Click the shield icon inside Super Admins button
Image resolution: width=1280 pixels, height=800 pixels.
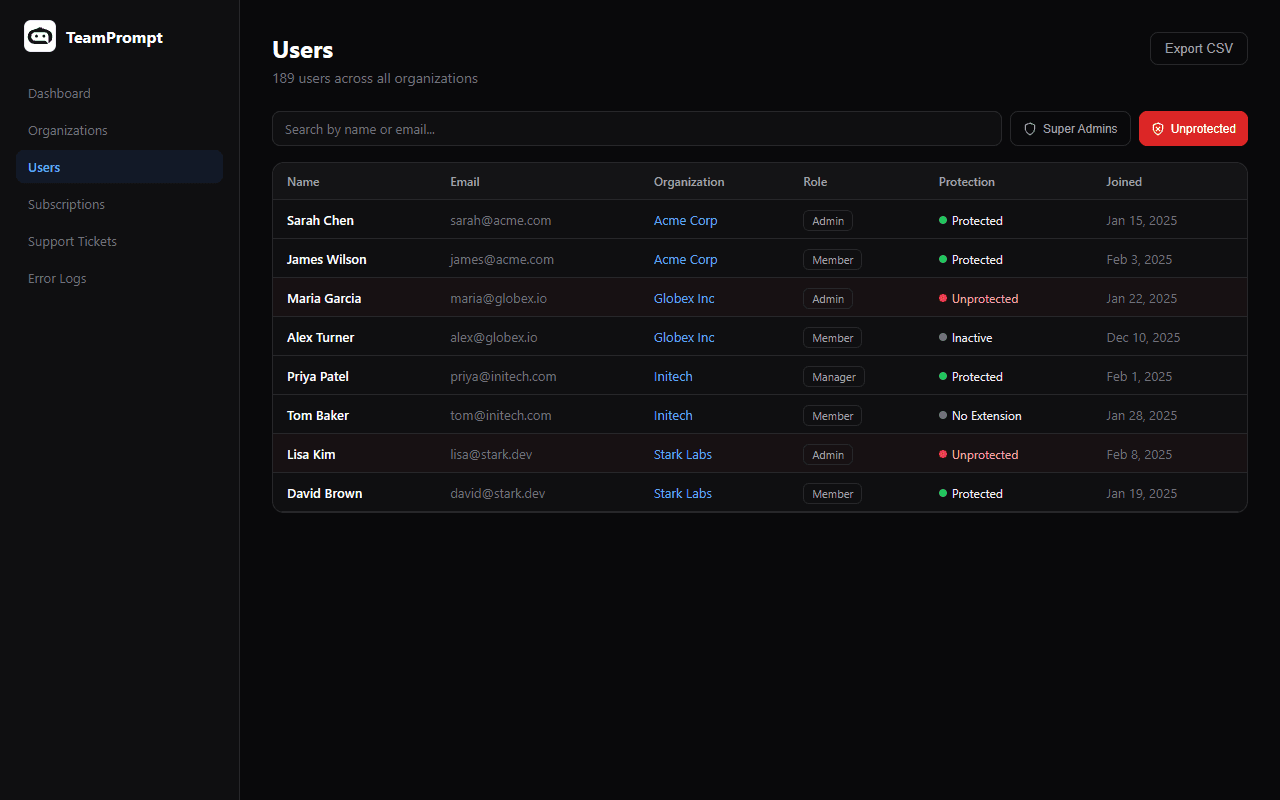click(1029, 128)
